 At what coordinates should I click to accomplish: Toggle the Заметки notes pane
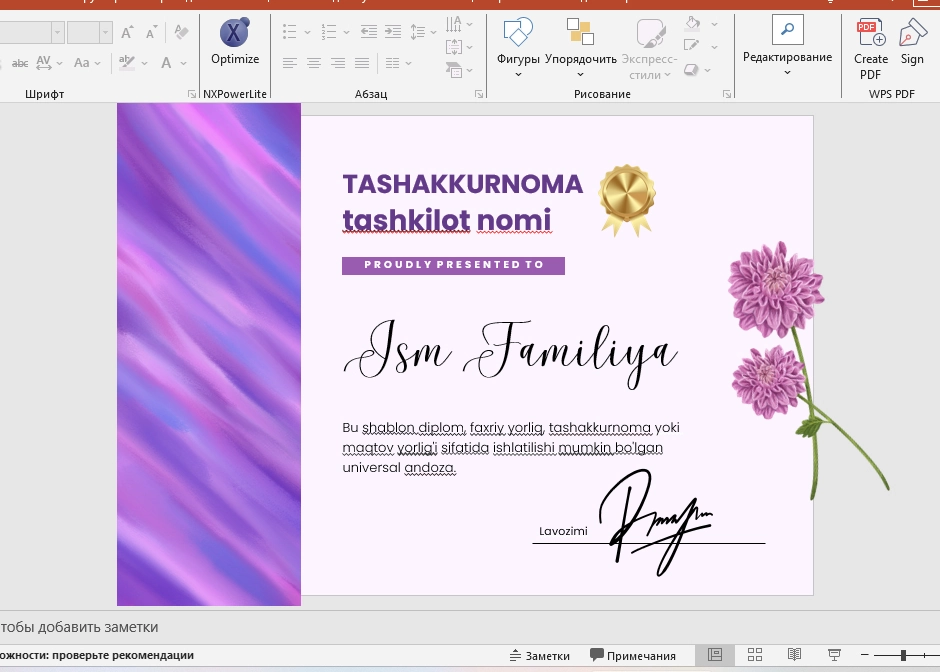540,655
